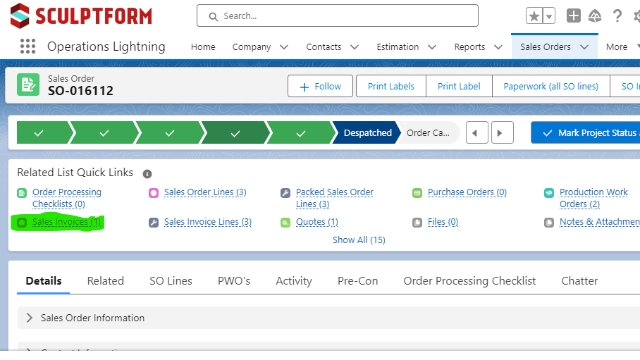Screen dimensions: 640x360
Task: Open the Estimation nav dropdown chevron
Action: pos(432,47)
